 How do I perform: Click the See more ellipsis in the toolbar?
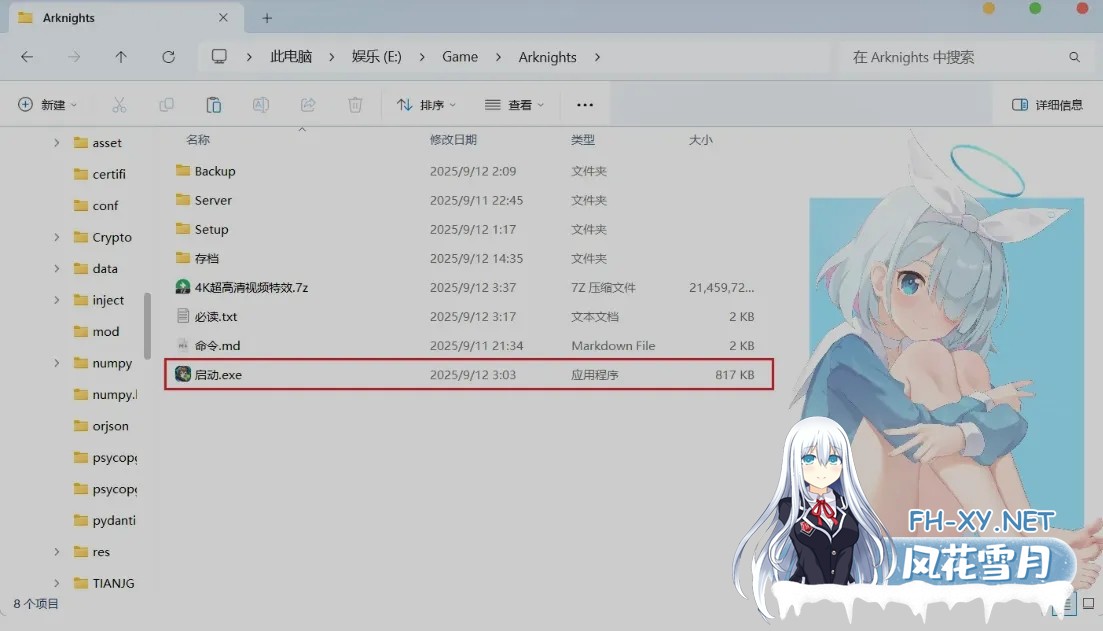(585, 104)
